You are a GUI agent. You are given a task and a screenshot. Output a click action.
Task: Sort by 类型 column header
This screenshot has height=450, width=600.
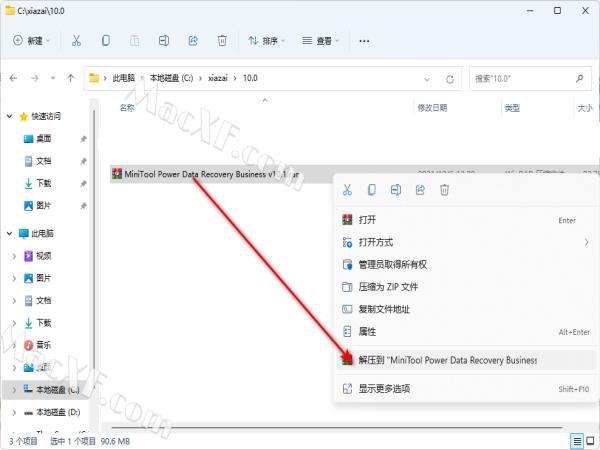(512, 108)
